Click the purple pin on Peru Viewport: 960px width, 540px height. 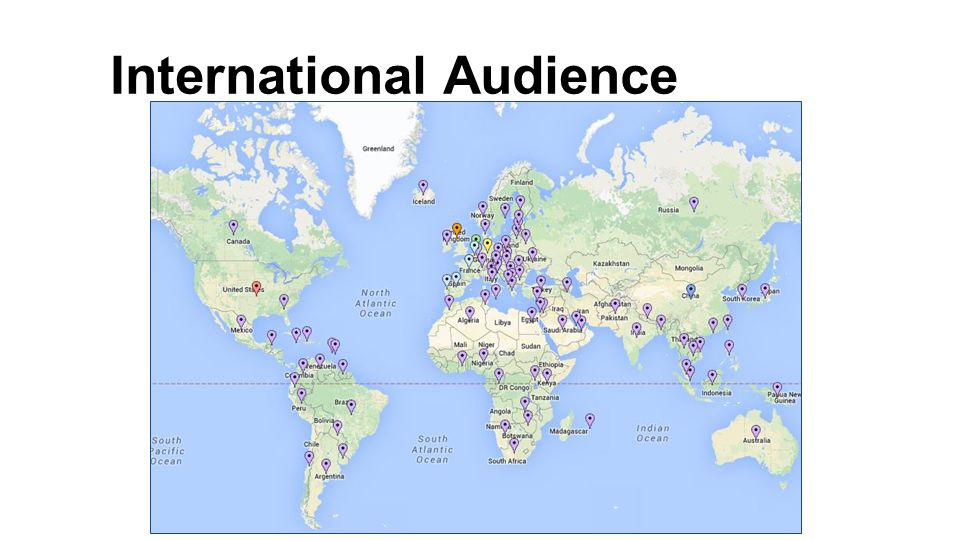click(301, 395)
